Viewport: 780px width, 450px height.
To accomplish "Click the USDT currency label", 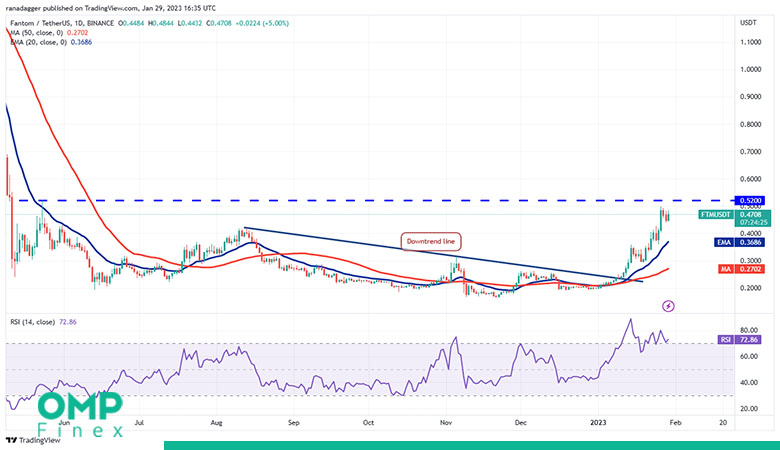I will click(748, 23).
